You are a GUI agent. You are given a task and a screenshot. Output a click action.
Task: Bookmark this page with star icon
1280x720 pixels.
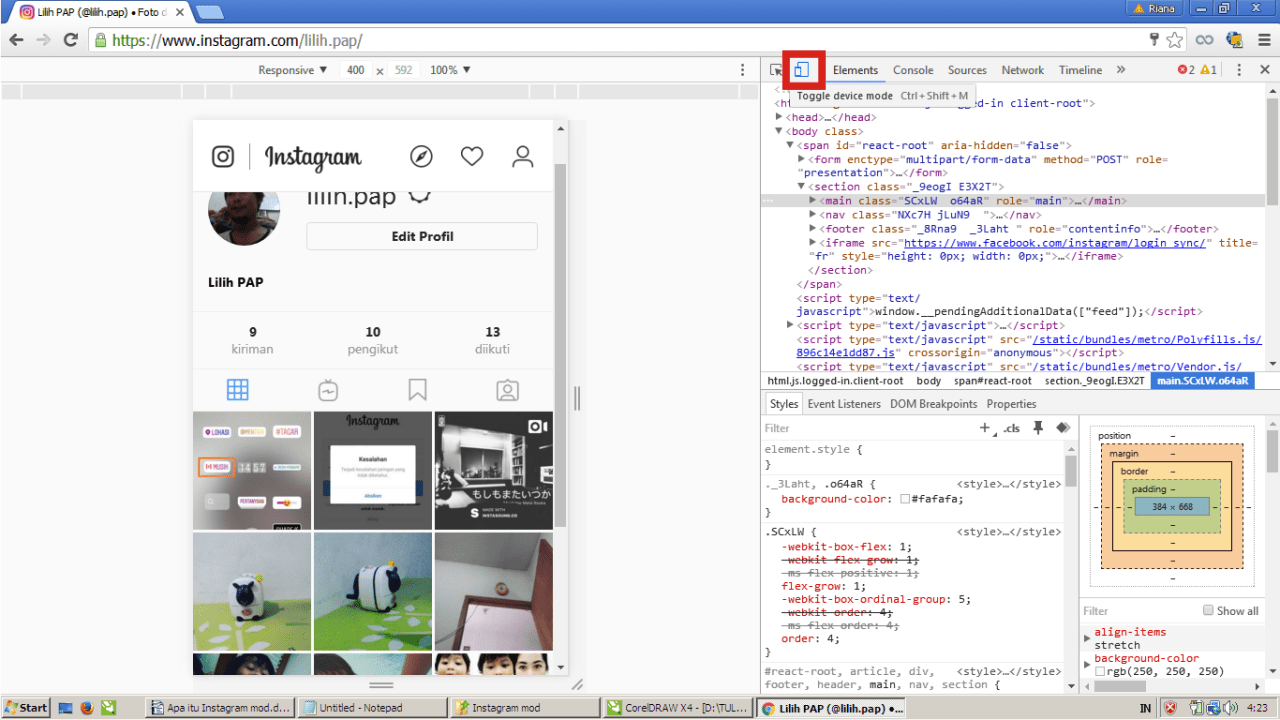1175,40
